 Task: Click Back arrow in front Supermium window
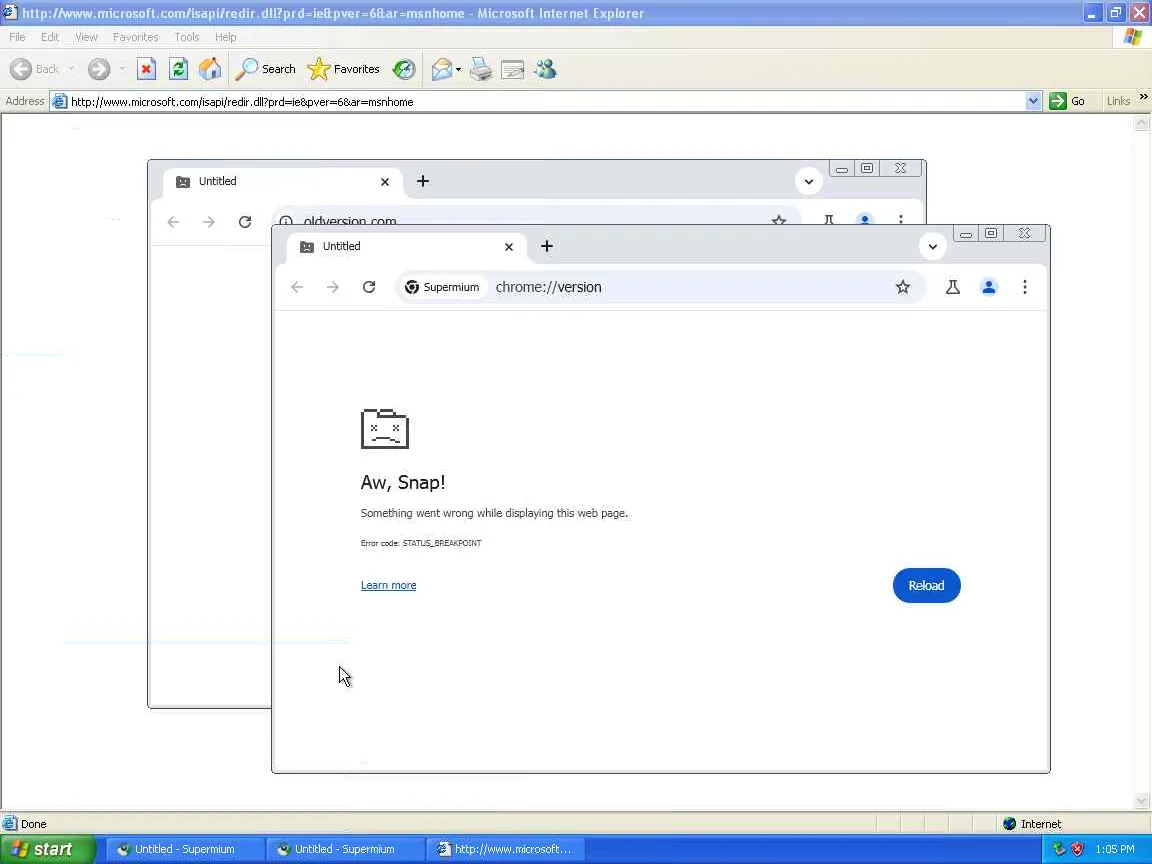[x=297, y=287]
